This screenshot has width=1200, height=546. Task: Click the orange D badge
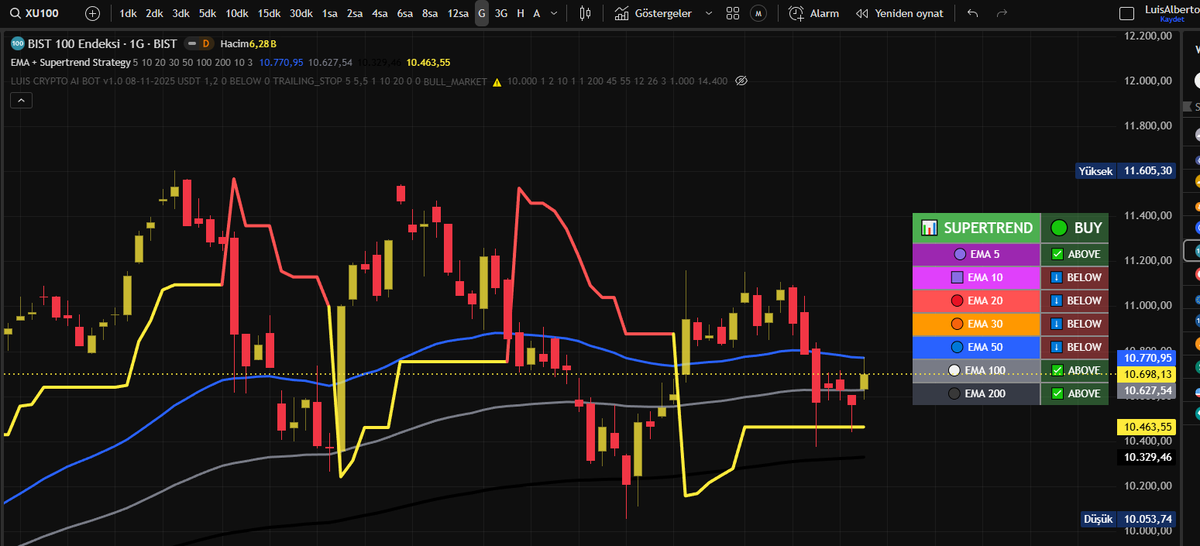[206, 44]
